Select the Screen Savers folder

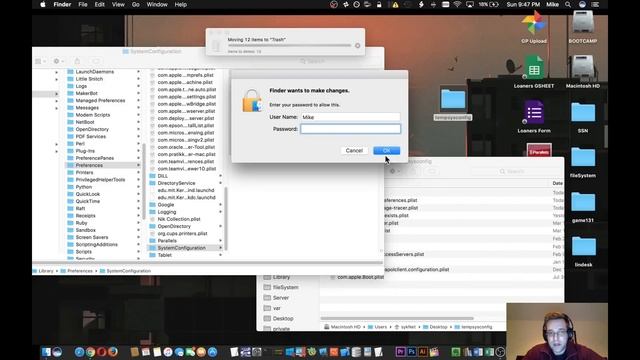91,237
